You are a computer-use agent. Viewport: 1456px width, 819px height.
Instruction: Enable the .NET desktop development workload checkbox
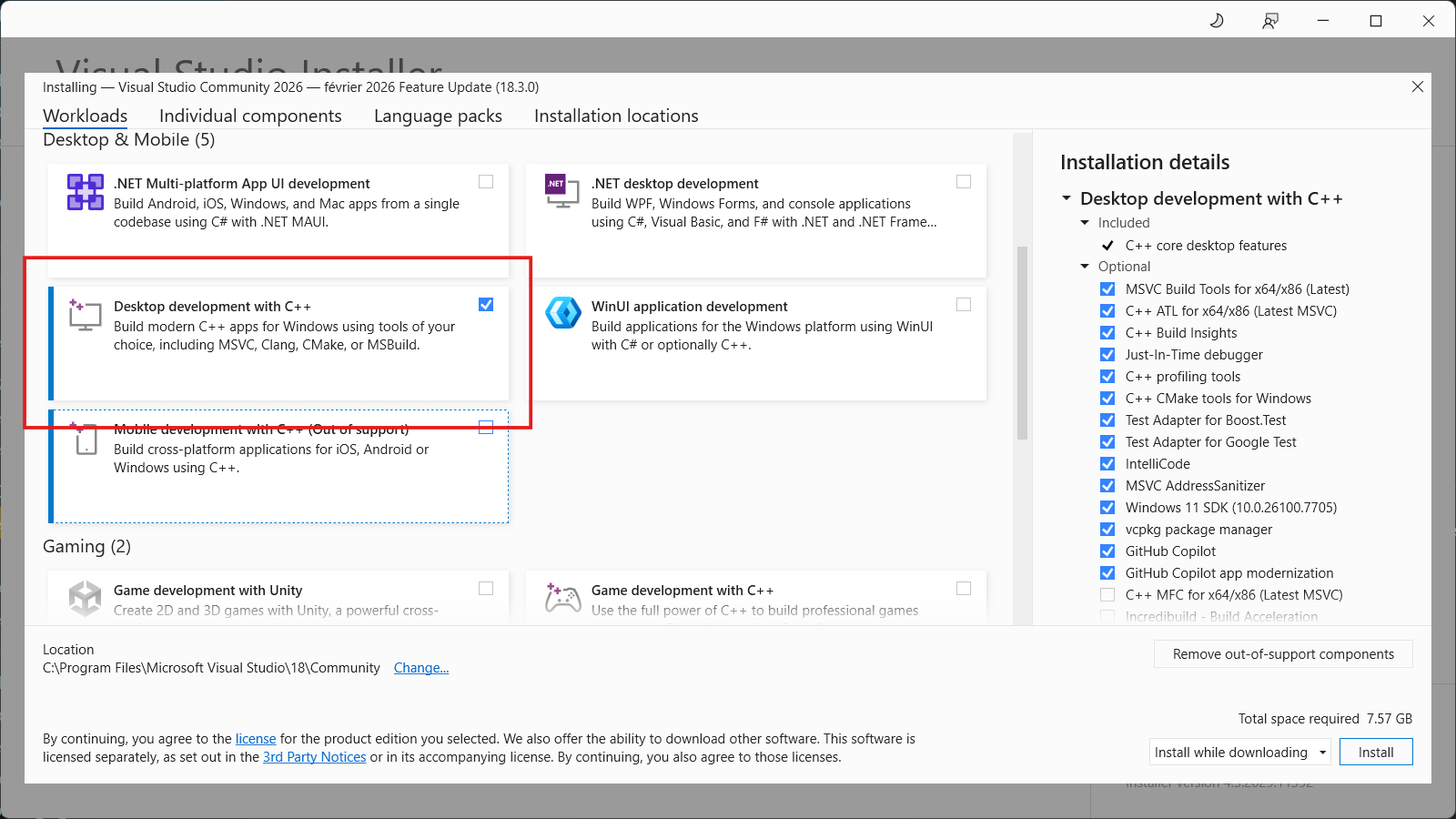click(x=964, y=181)
